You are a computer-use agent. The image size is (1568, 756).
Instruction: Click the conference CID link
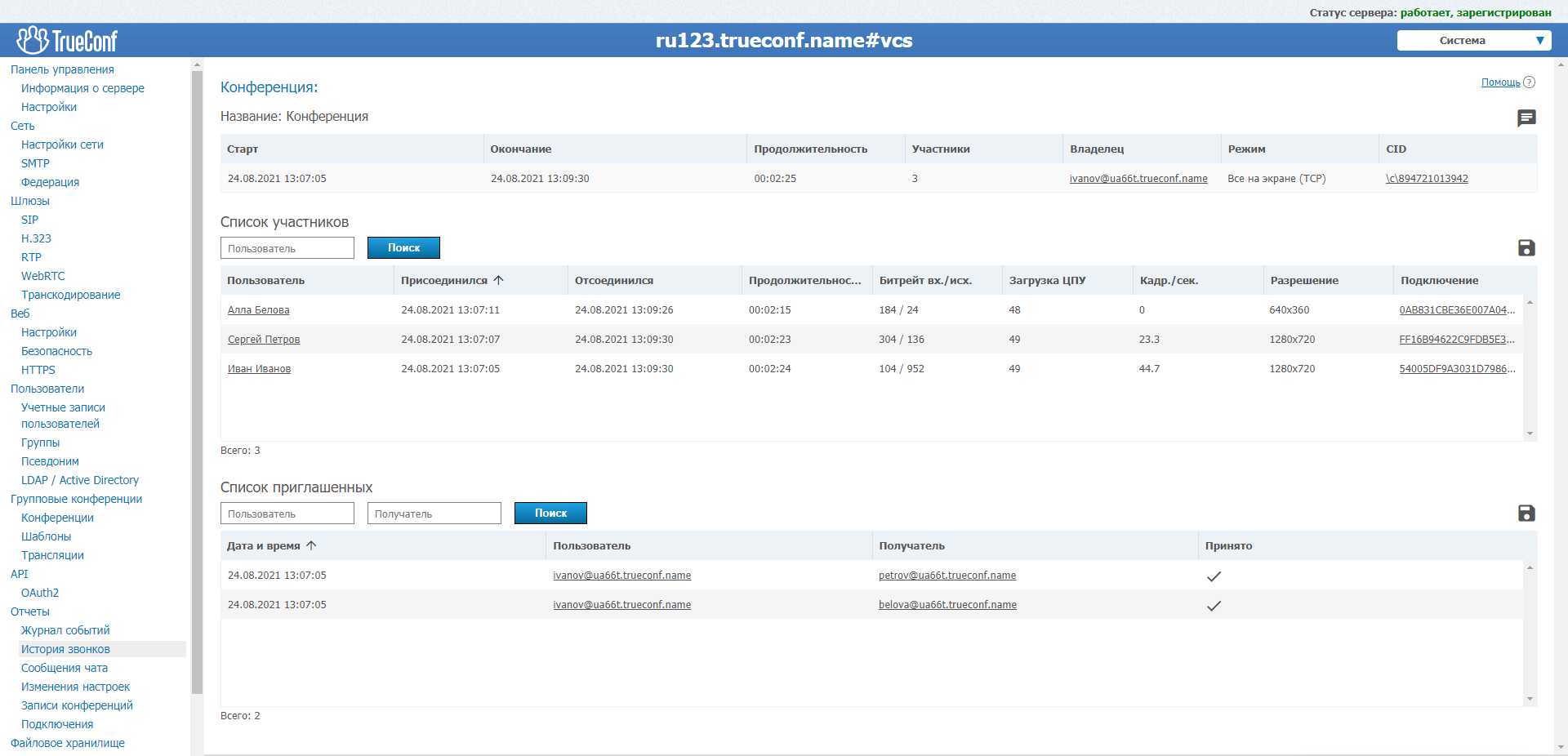pos(1427,179)
